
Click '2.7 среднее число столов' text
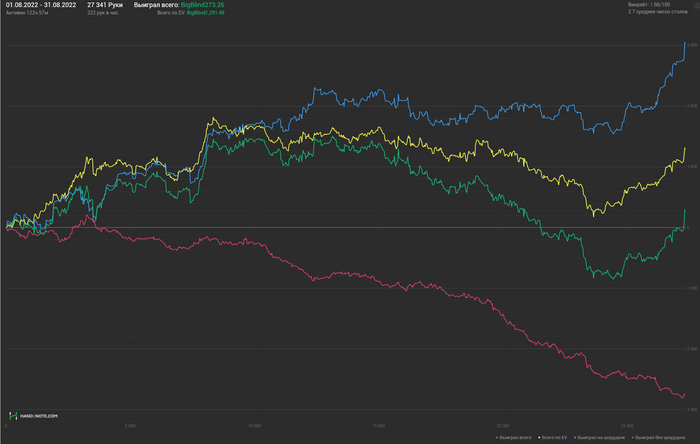658,12
